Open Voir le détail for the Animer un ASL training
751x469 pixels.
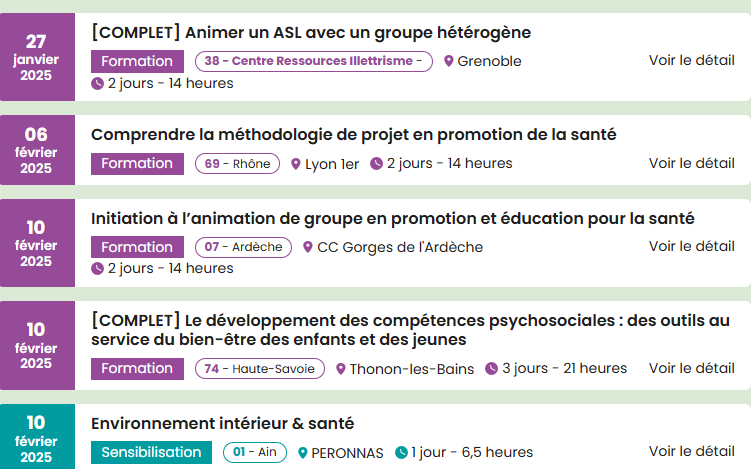tap(692, 60)
